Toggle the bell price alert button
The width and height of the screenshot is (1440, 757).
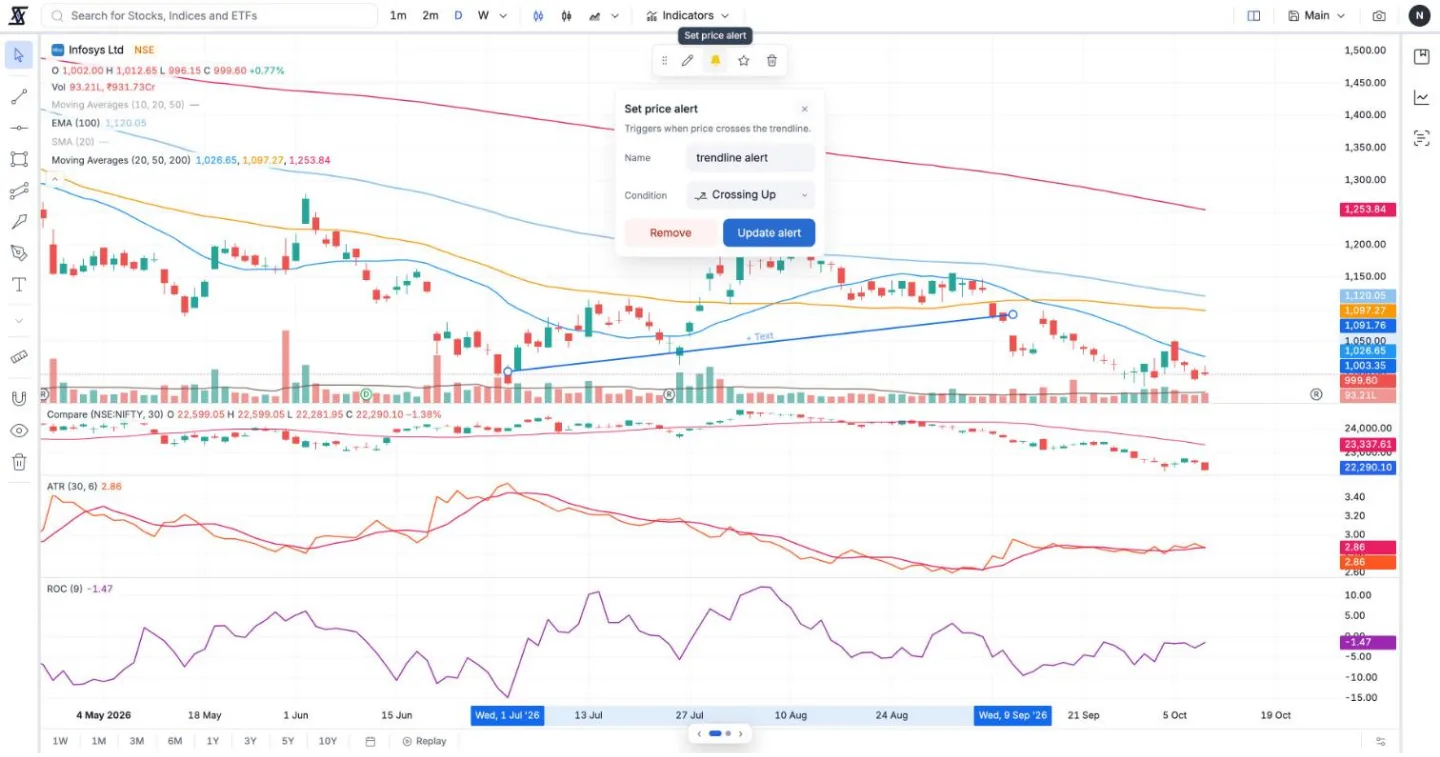click(715, 61)
